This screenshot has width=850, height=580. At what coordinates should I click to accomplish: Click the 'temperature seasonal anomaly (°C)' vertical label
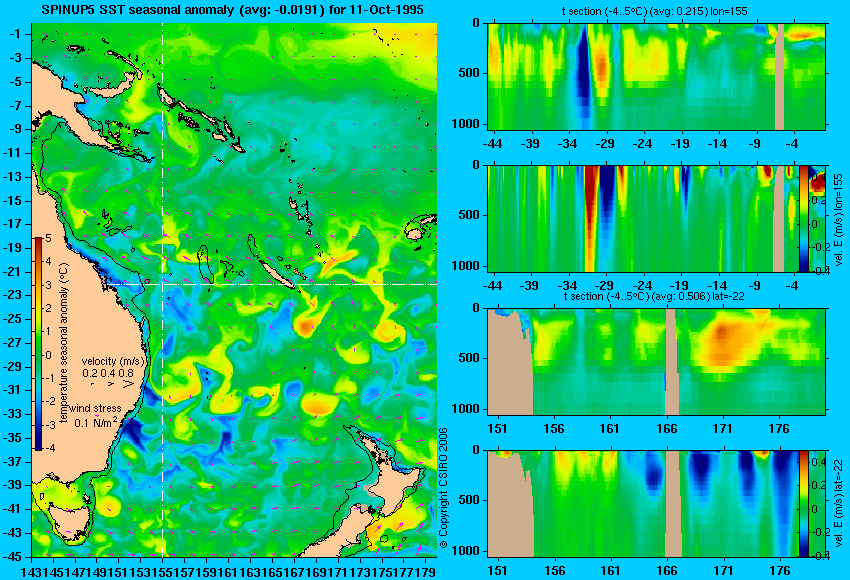click(x=64, y=344)
